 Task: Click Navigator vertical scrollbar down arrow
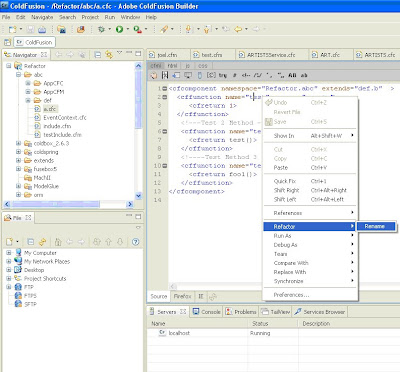coord(138,196)
